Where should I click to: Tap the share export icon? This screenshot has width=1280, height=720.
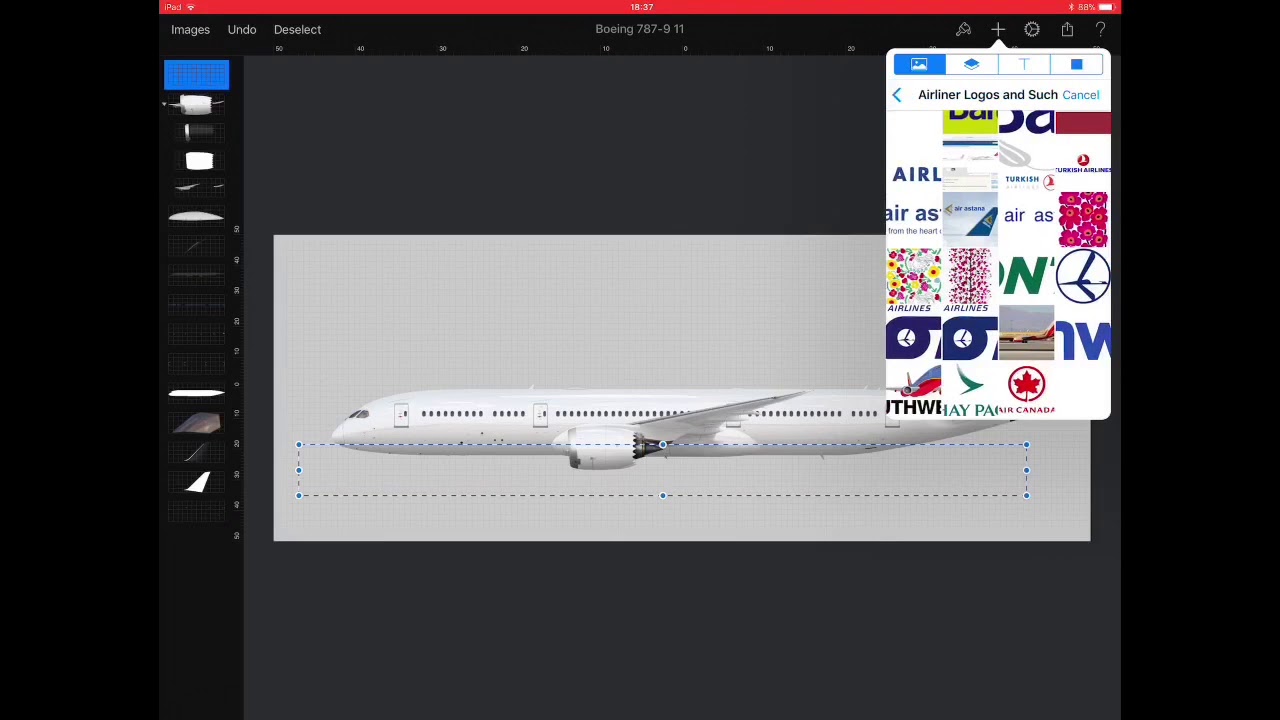pos(1067,30)
